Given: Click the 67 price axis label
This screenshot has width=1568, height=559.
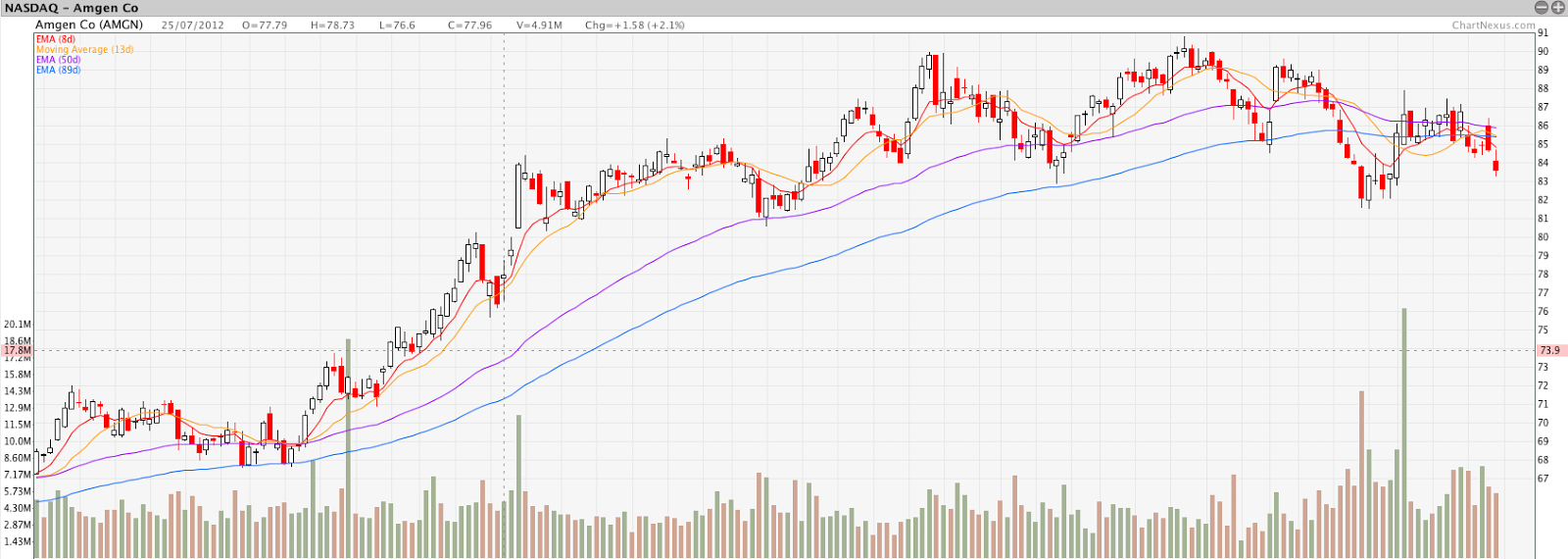Looking at the screenshot, I should (x=1543, y=479).
